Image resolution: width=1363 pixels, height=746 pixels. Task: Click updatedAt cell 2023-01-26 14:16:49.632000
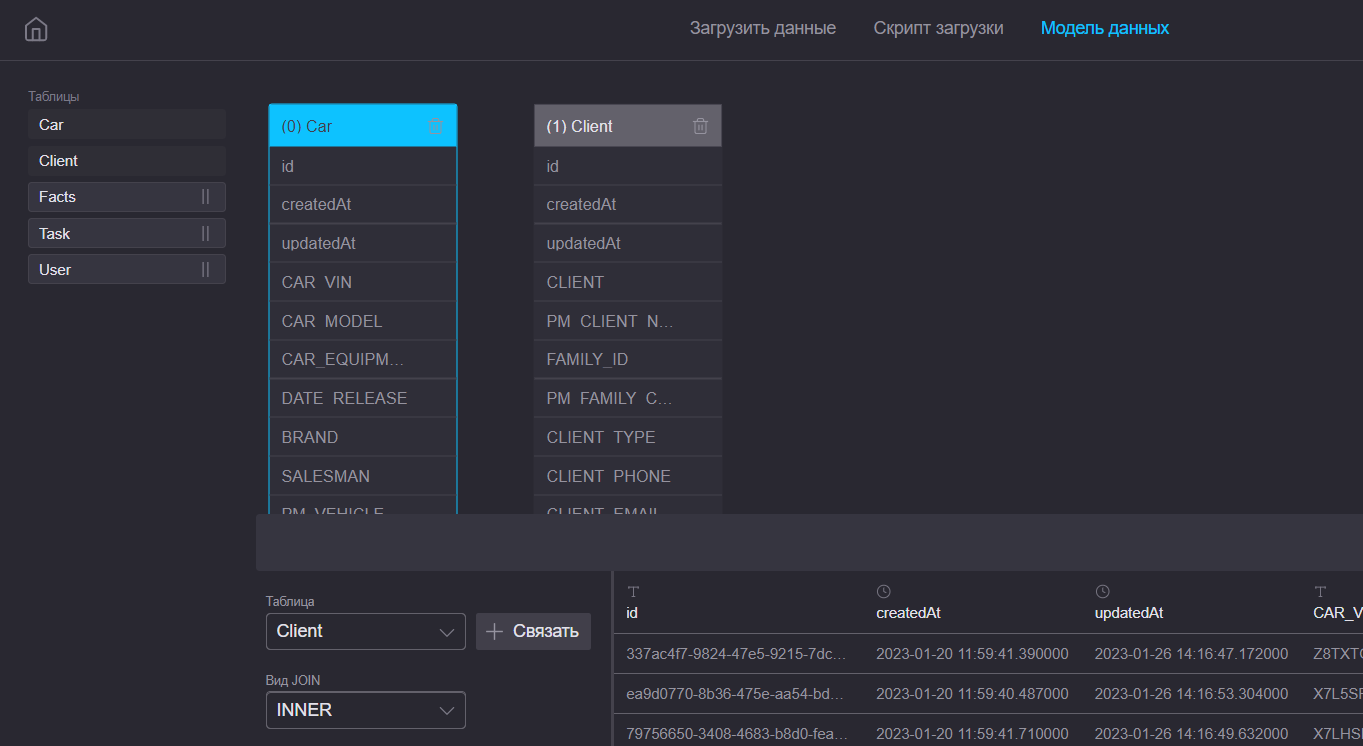tap(1191, 733)
